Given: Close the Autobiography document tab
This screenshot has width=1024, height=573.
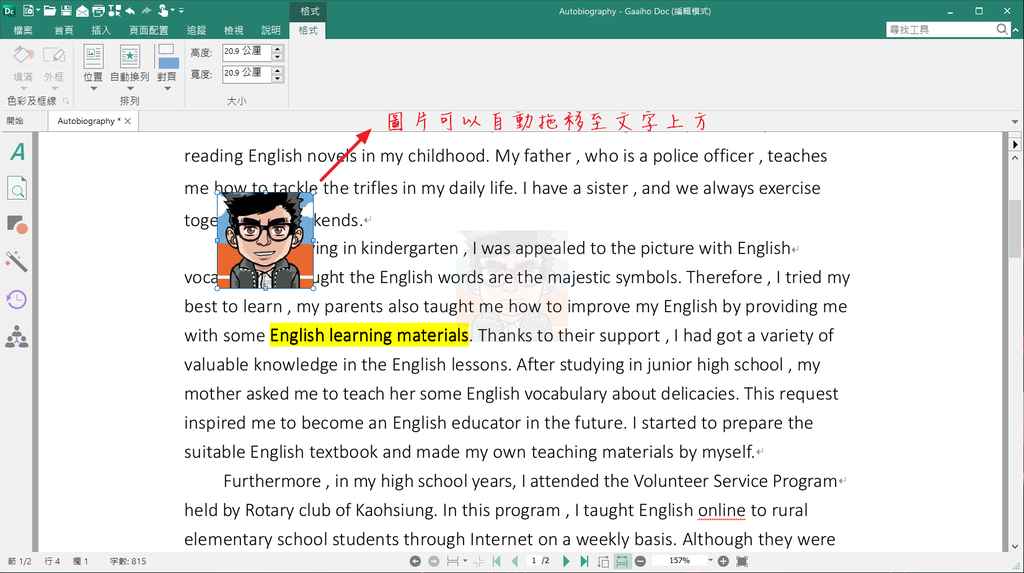Looking at the screenshot, I should coord(129,121).
